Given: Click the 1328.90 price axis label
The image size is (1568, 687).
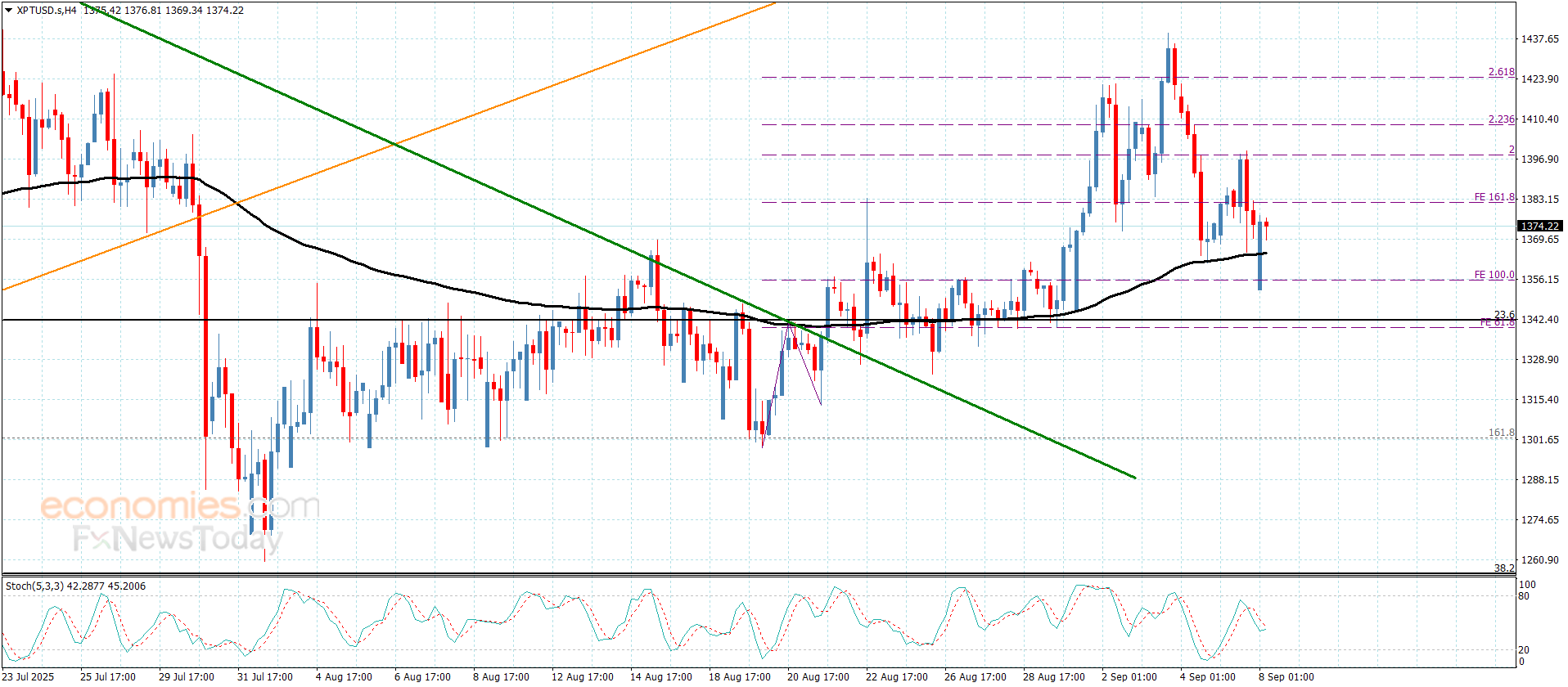Looking at the screenshot, I should (1539, 360).
